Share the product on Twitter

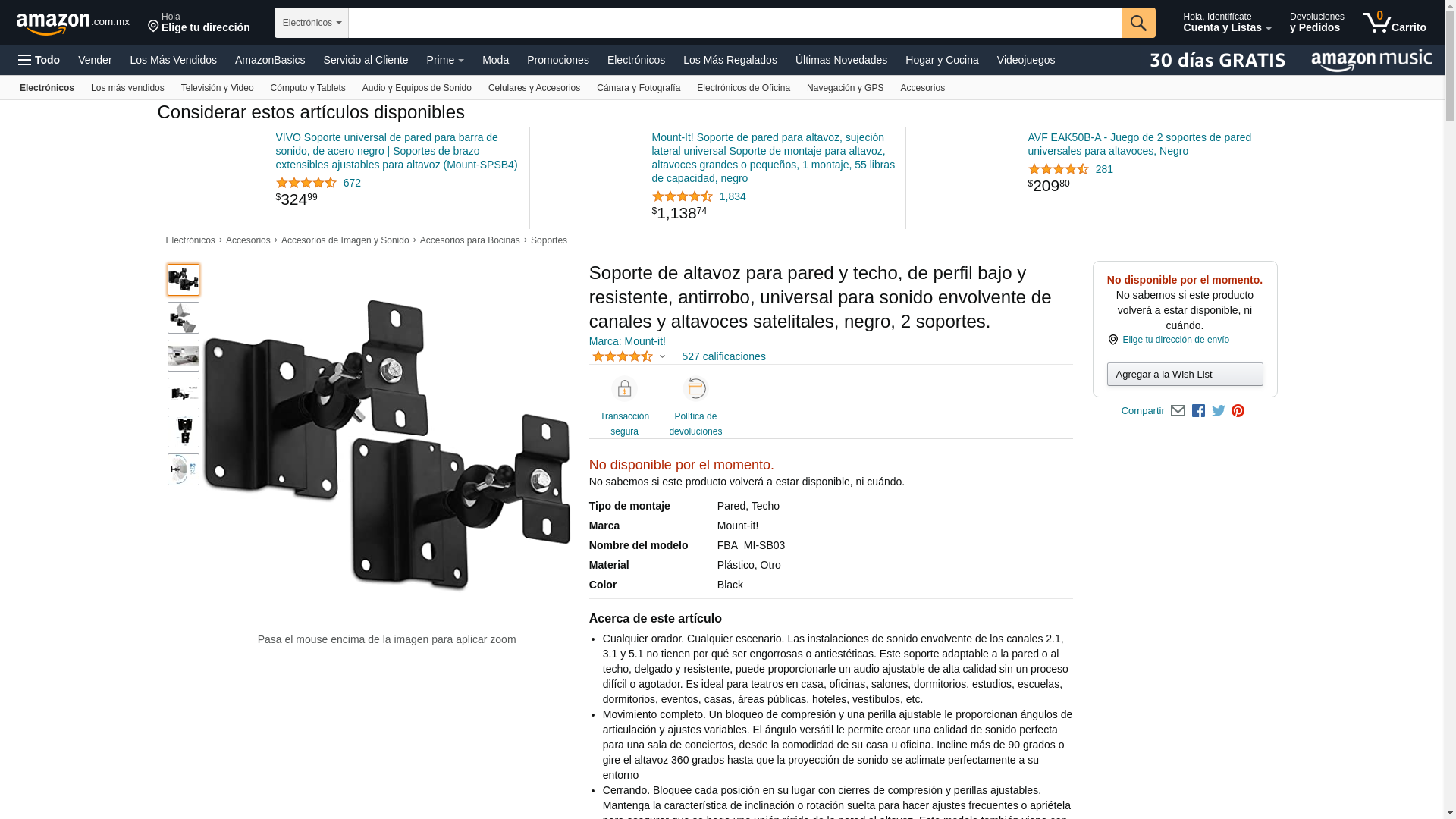tap(1219, 411)
